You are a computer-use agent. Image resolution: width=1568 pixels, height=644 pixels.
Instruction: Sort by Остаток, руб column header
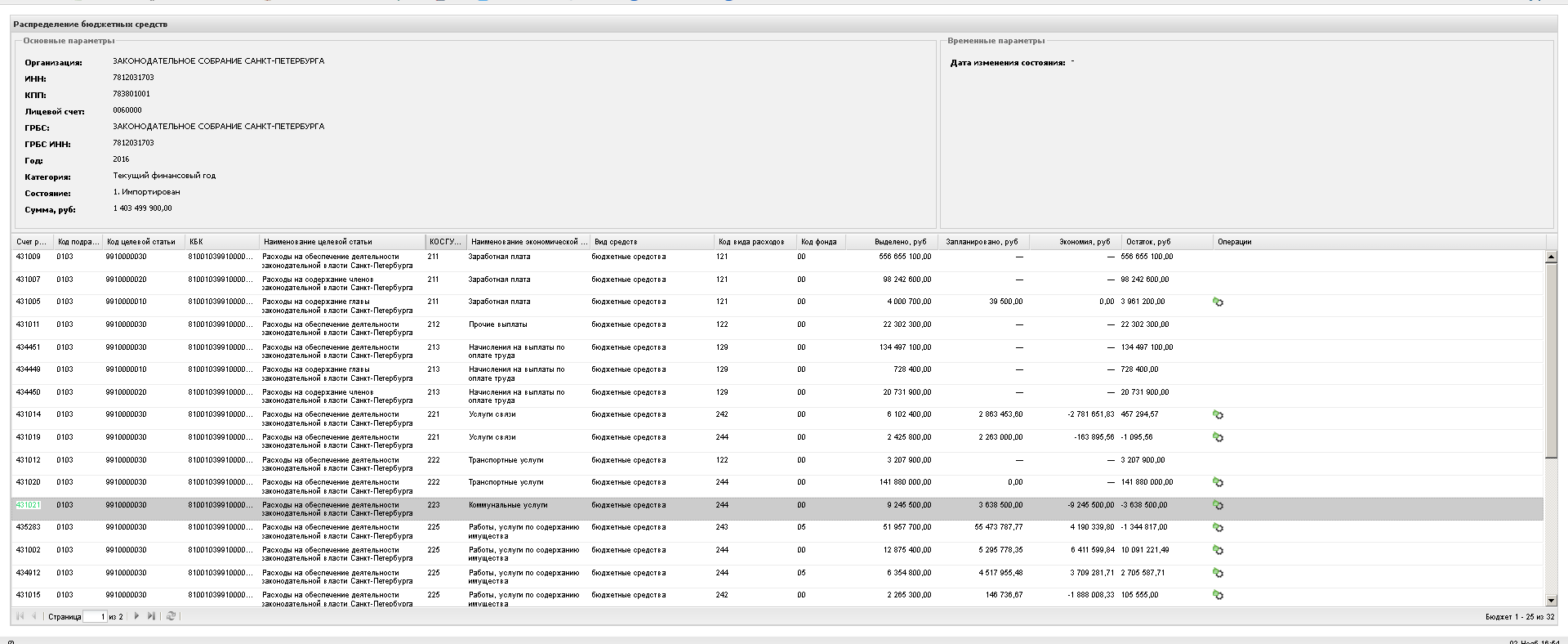click(x=1148, y=242)
